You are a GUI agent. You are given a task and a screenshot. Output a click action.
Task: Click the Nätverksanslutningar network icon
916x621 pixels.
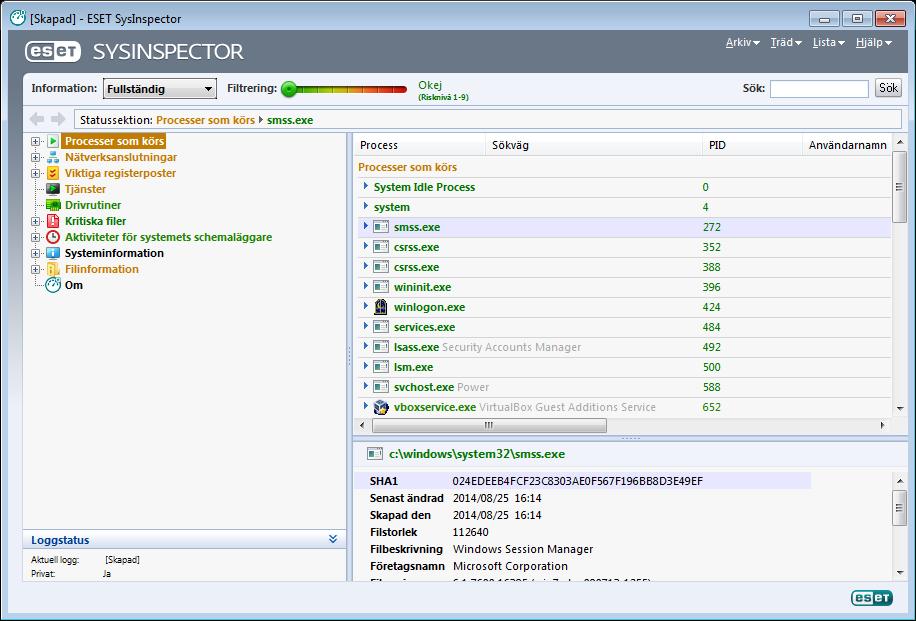tap(53, 157)
